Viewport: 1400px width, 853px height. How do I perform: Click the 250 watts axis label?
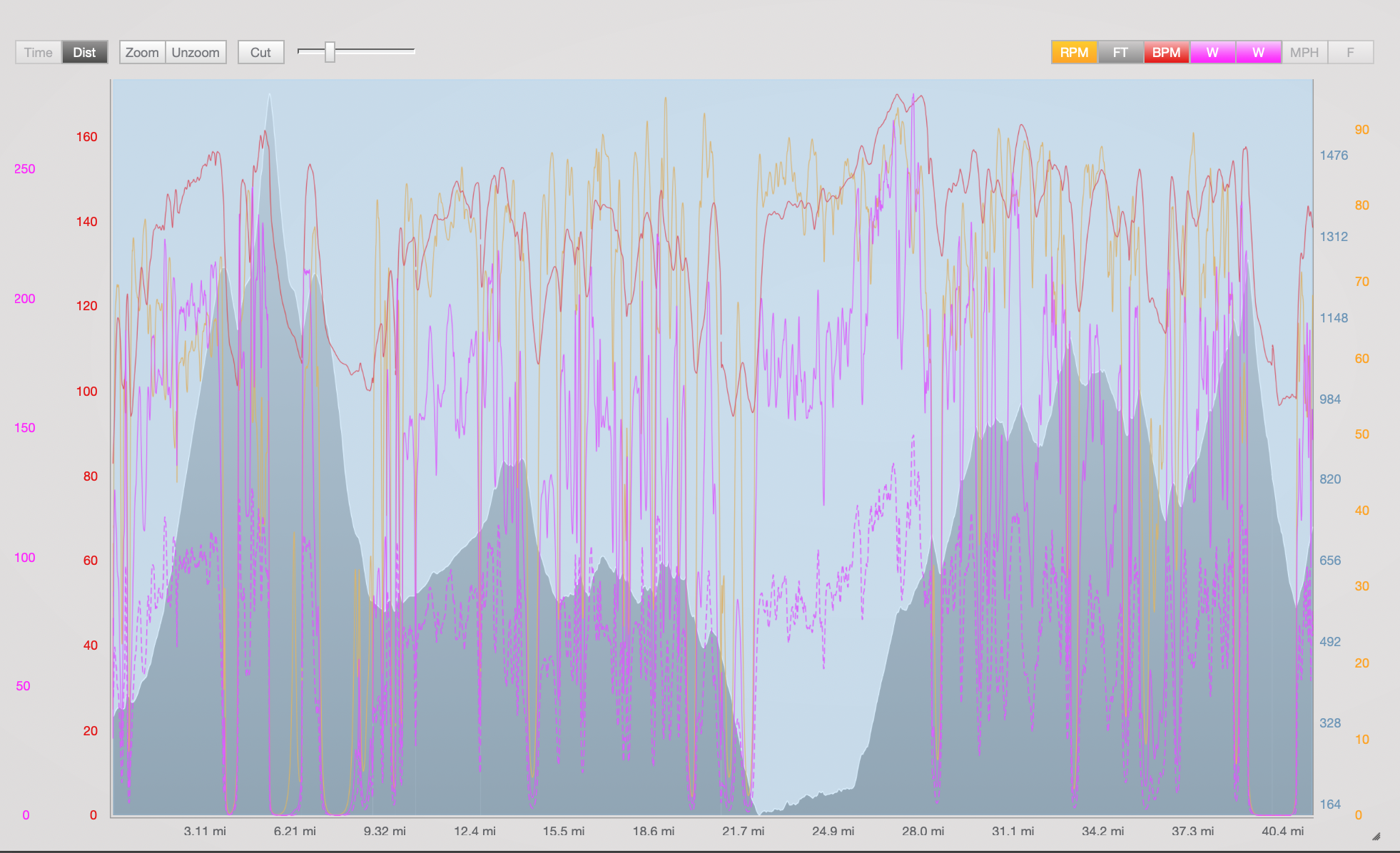[24, 169]
